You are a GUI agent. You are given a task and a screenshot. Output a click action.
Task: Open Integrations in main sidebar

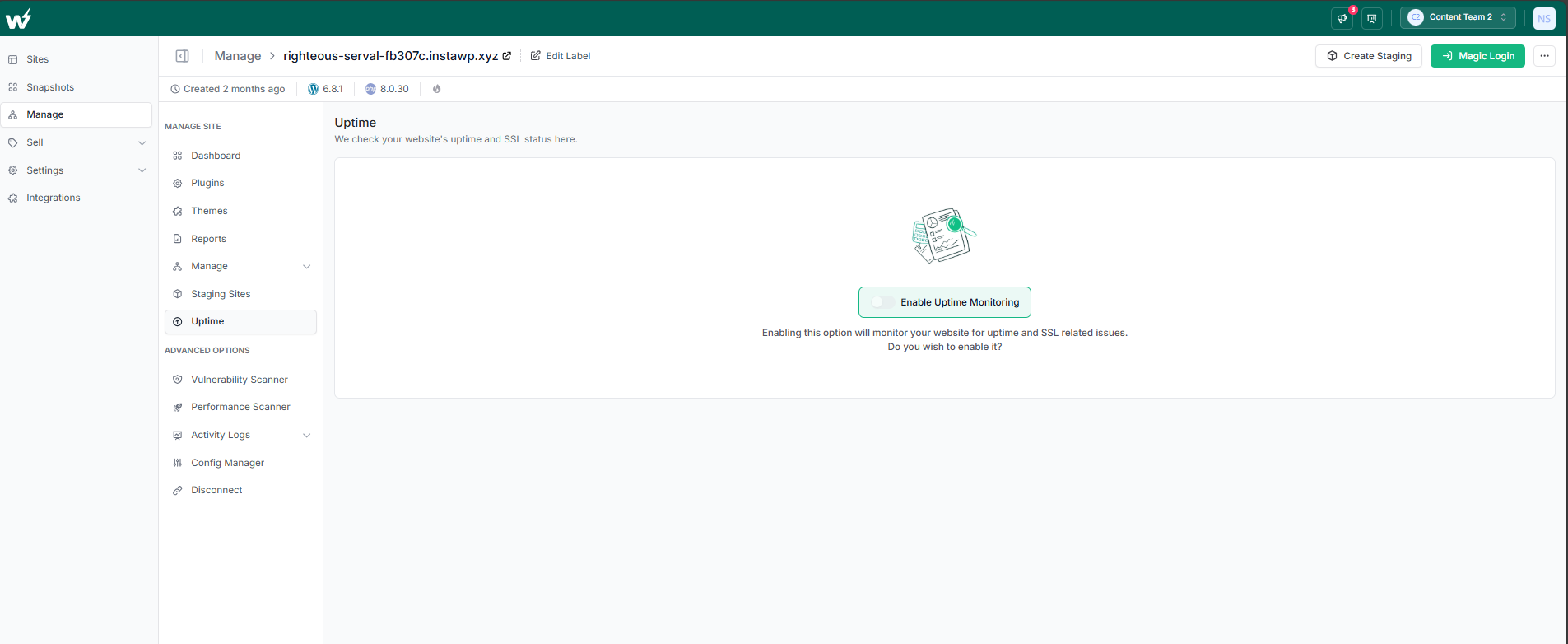(x=76, y=198)
